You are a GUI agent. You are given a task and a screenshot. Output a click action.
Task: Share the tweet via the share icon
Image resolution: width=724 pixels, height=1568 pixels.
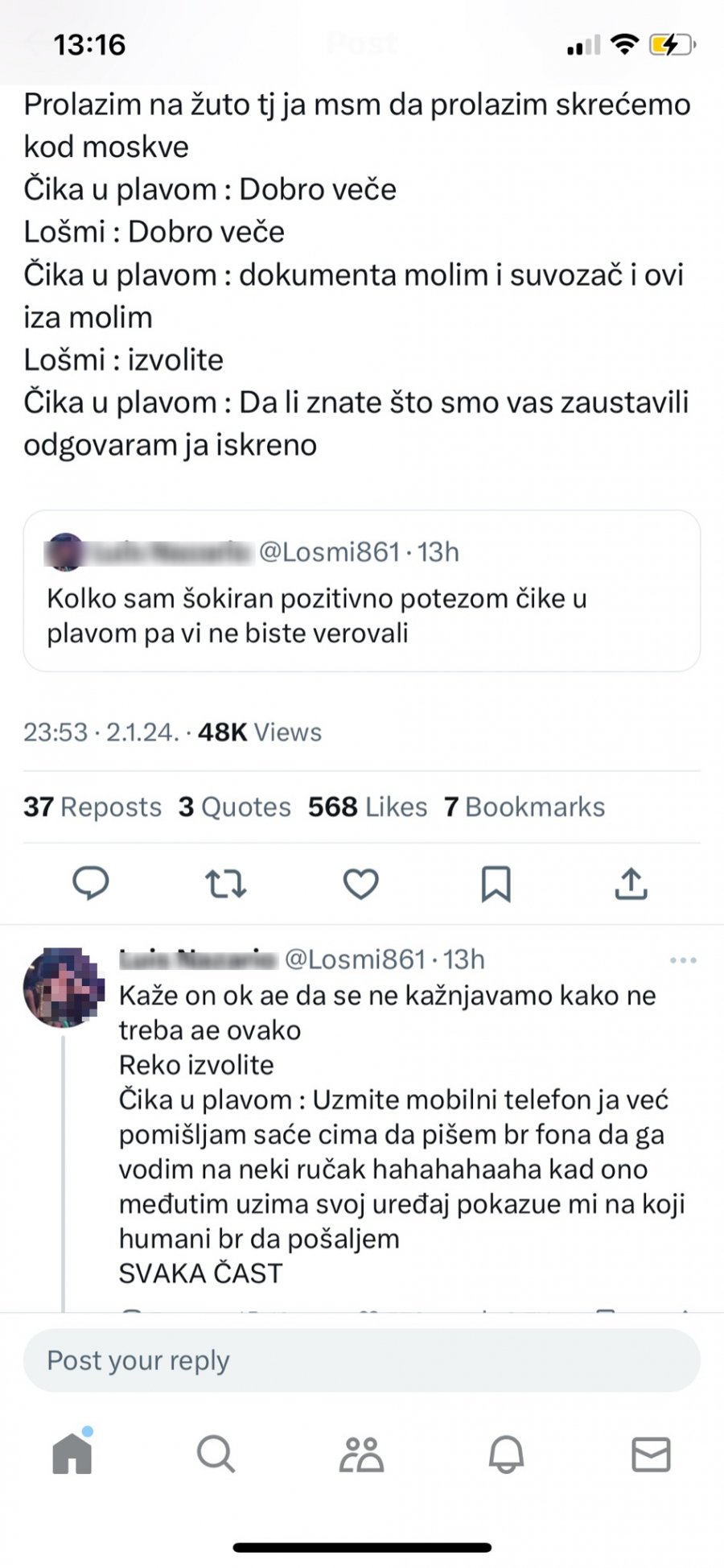pos(631,882)
